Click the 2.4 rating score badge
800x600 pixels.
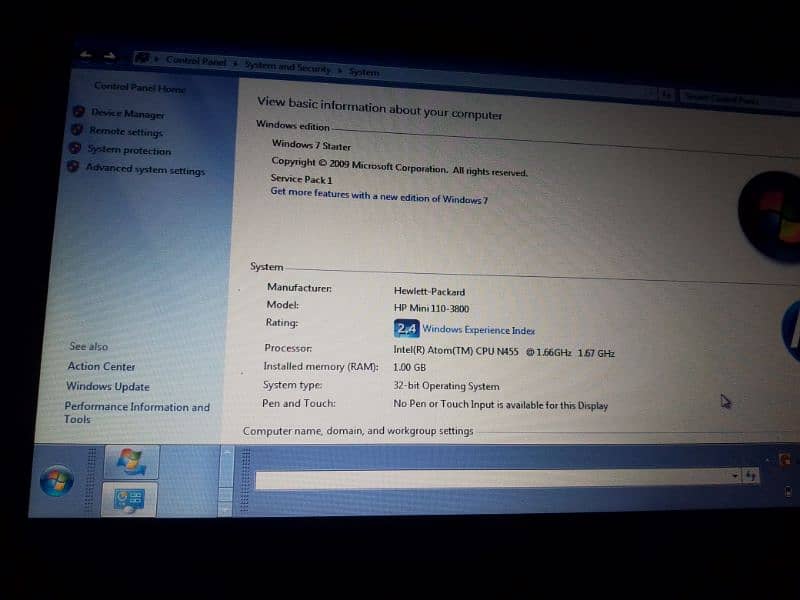coord(406,329)
